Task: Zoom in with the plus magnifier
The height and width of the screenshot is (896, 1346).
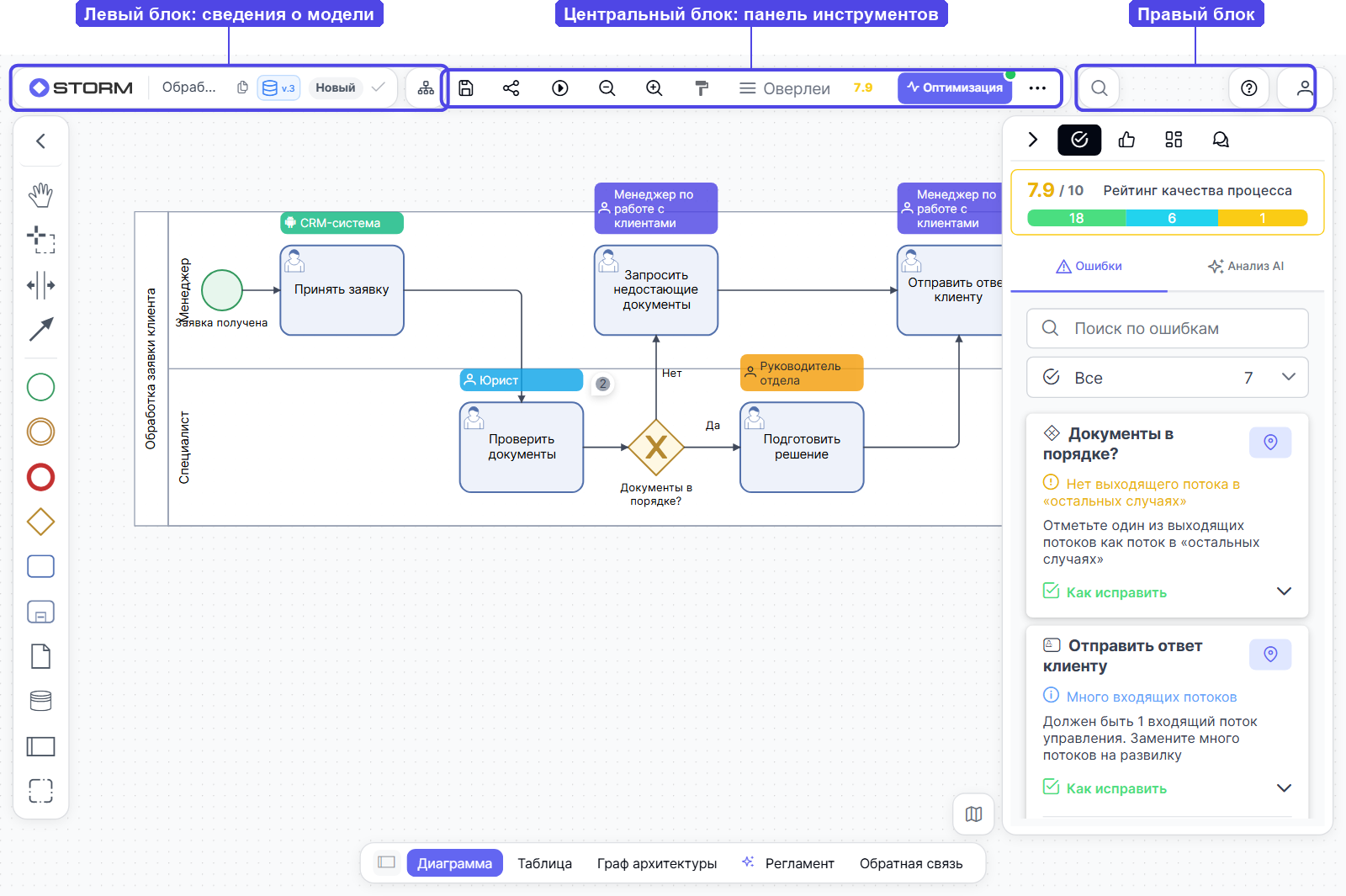Action: pos(654,88)
